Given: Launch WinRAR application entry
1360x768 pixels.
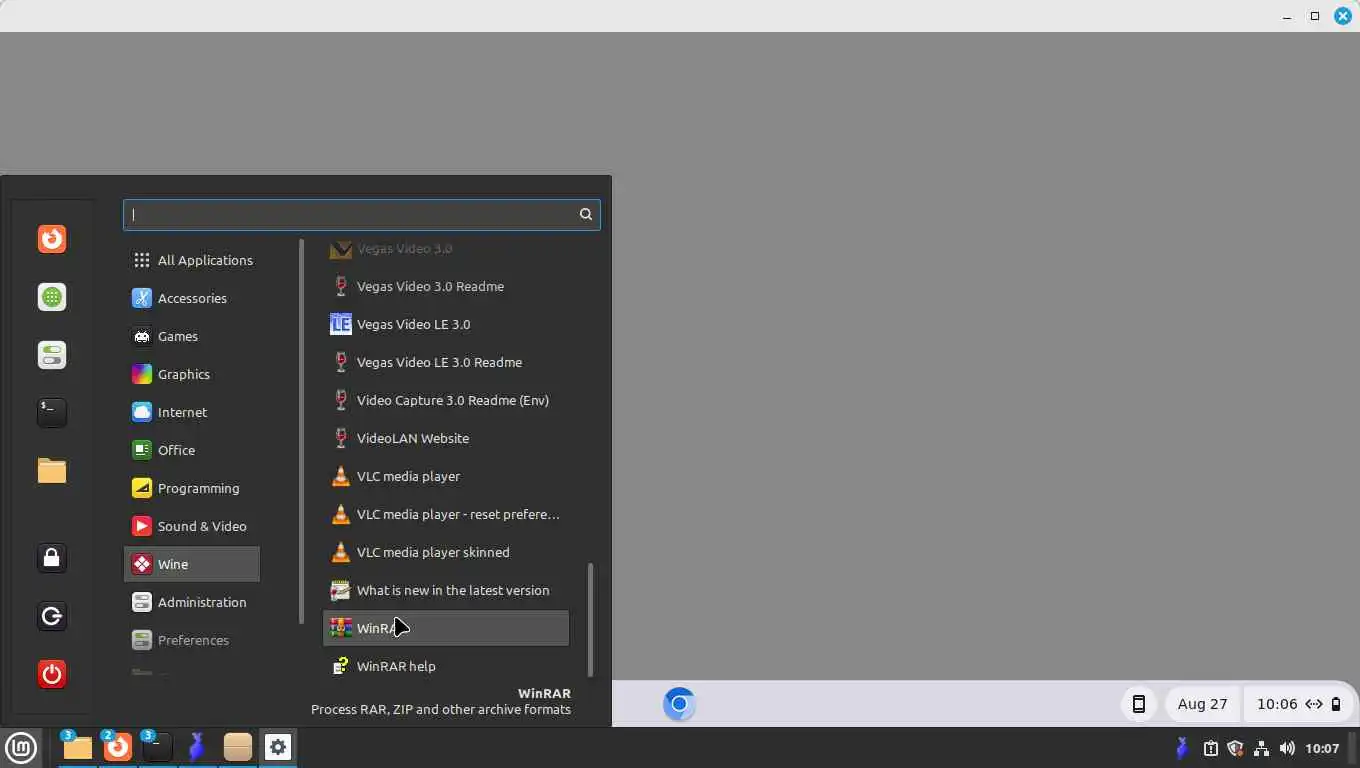Looking at the screenshot, I should point(446,628).
